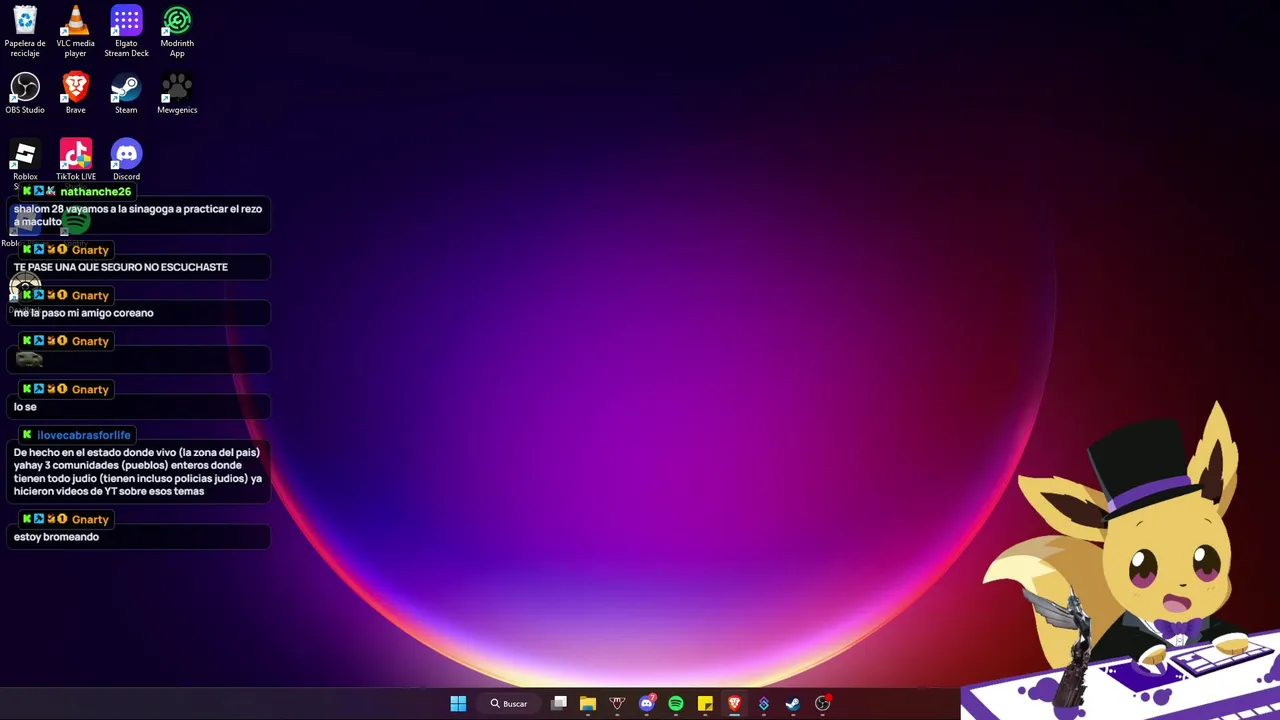Launch OBS Studio from the desktop
The height and width of the screenshot is (720, 1280).
[x=25, y=93]
